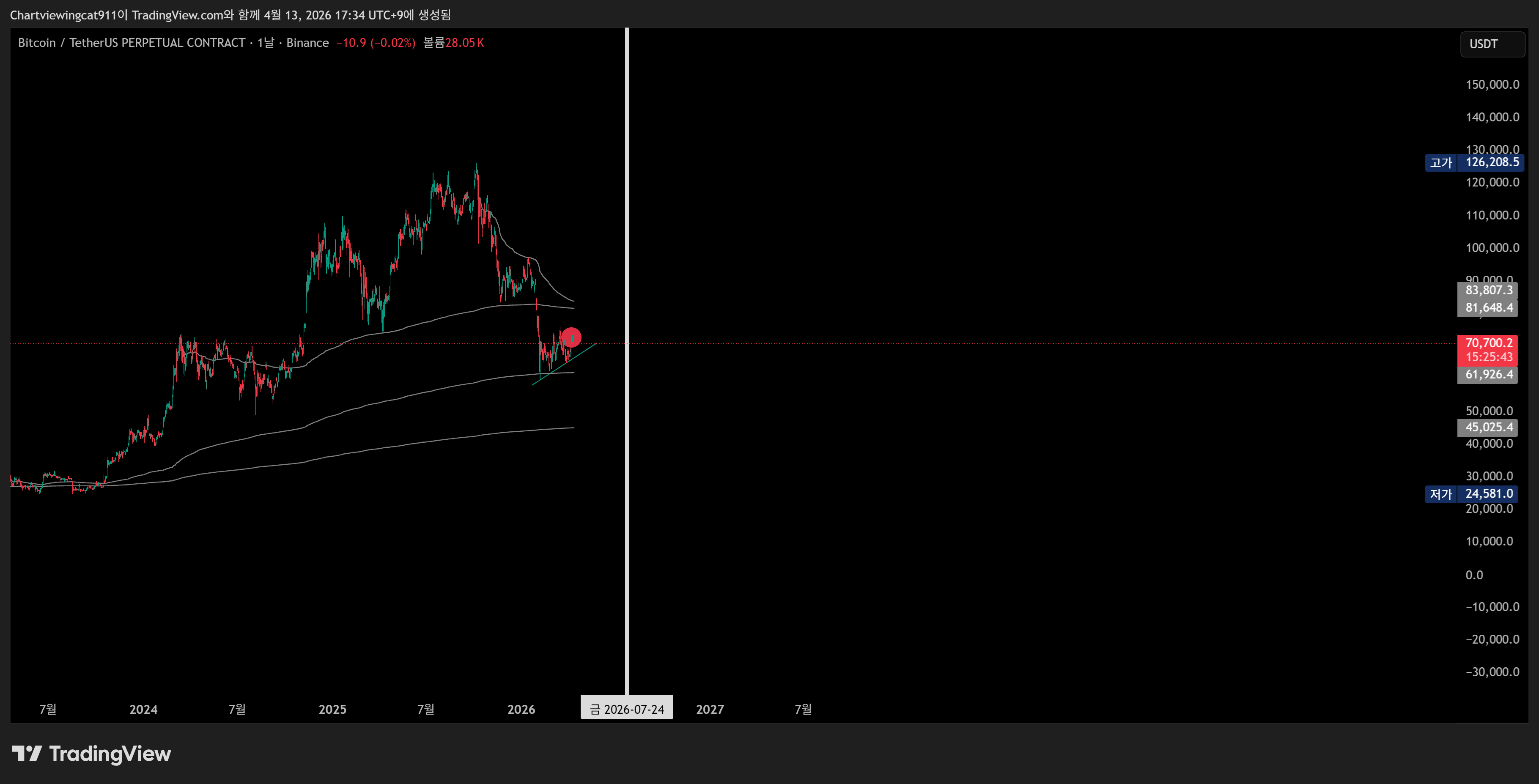Viewport: 1539px width, 784px height.
Task: Click the 금 2026-07-24 date marker
Action: pyautogui.click(x=627, y=709)
